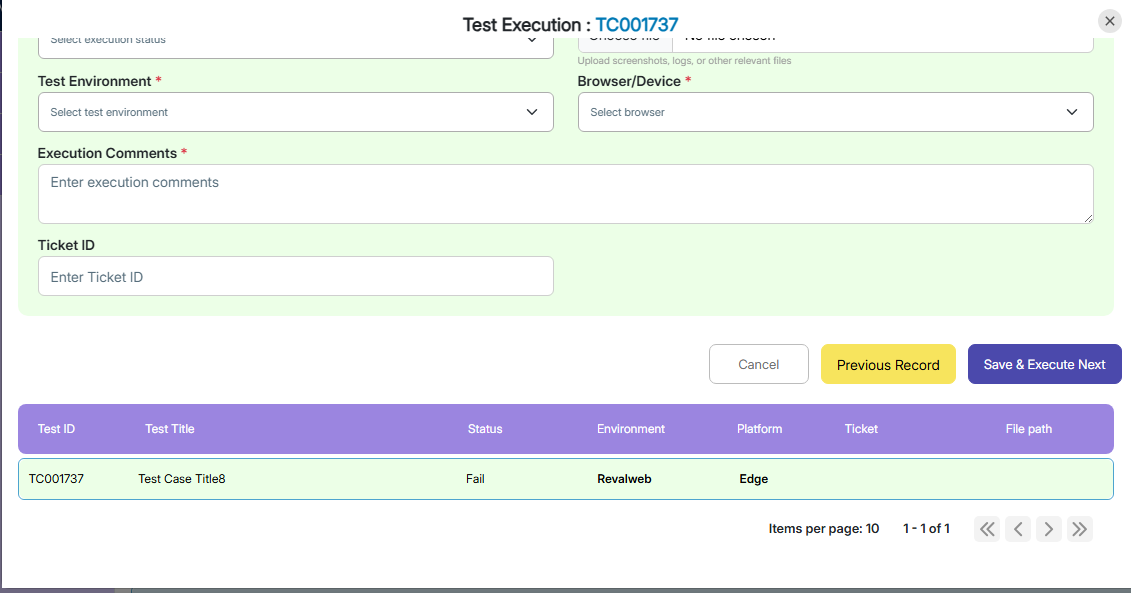This screenshot has width=1131, height=593.
Task: Click Save & Execute Next
Action: [x=1044, y=365]
